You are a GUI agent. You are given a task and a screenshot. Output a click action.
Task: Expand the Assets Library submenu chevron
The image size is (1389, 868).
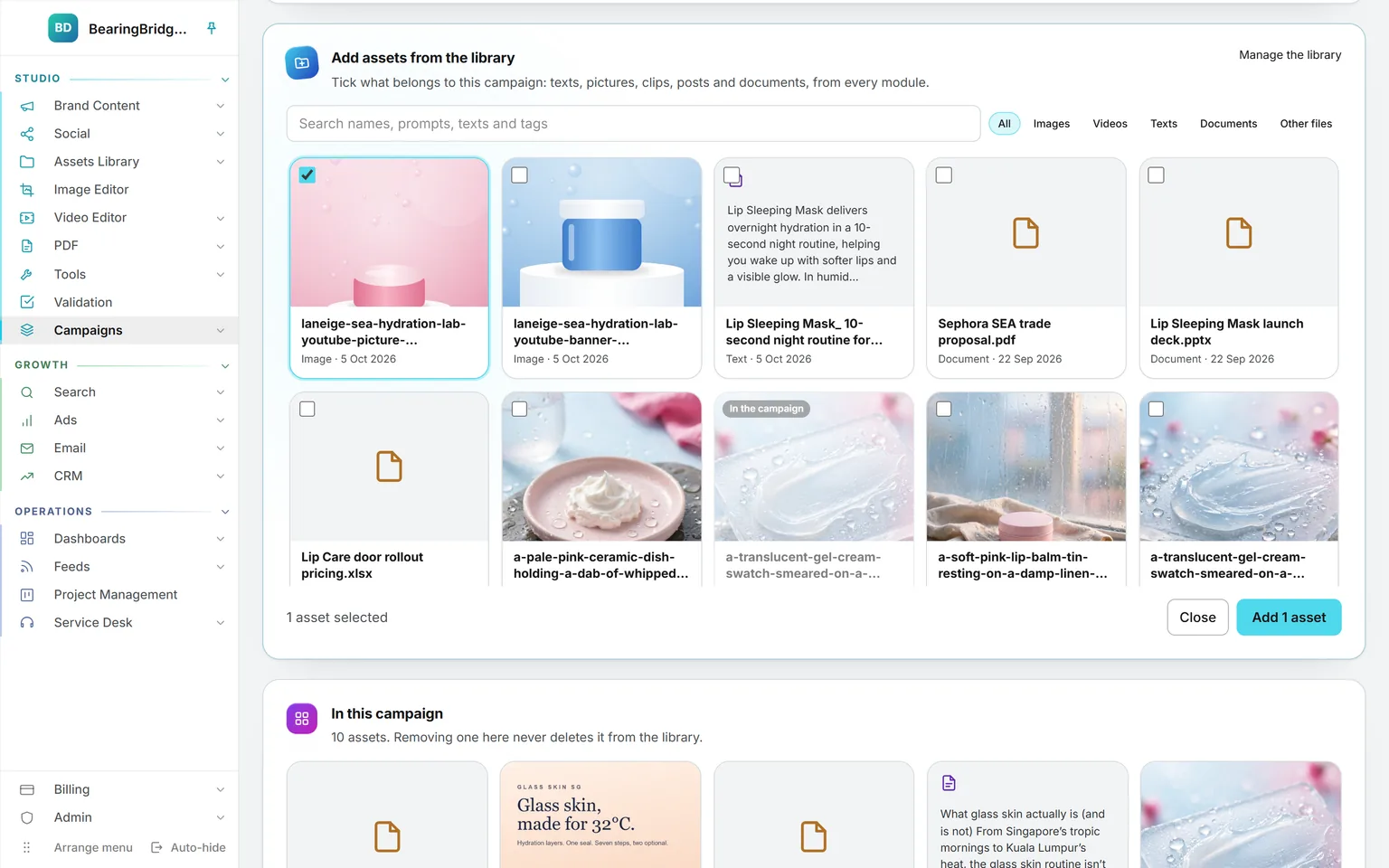221,162
